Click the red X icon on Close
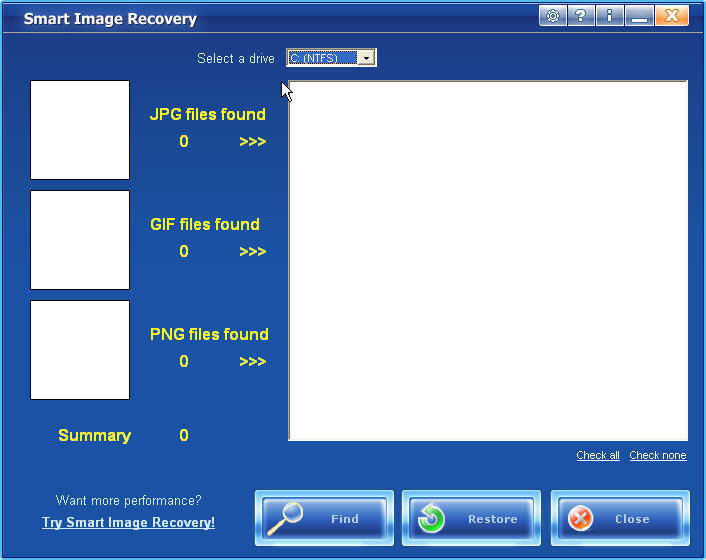Screen dimensions: 706x560 (x=580, y=518)
